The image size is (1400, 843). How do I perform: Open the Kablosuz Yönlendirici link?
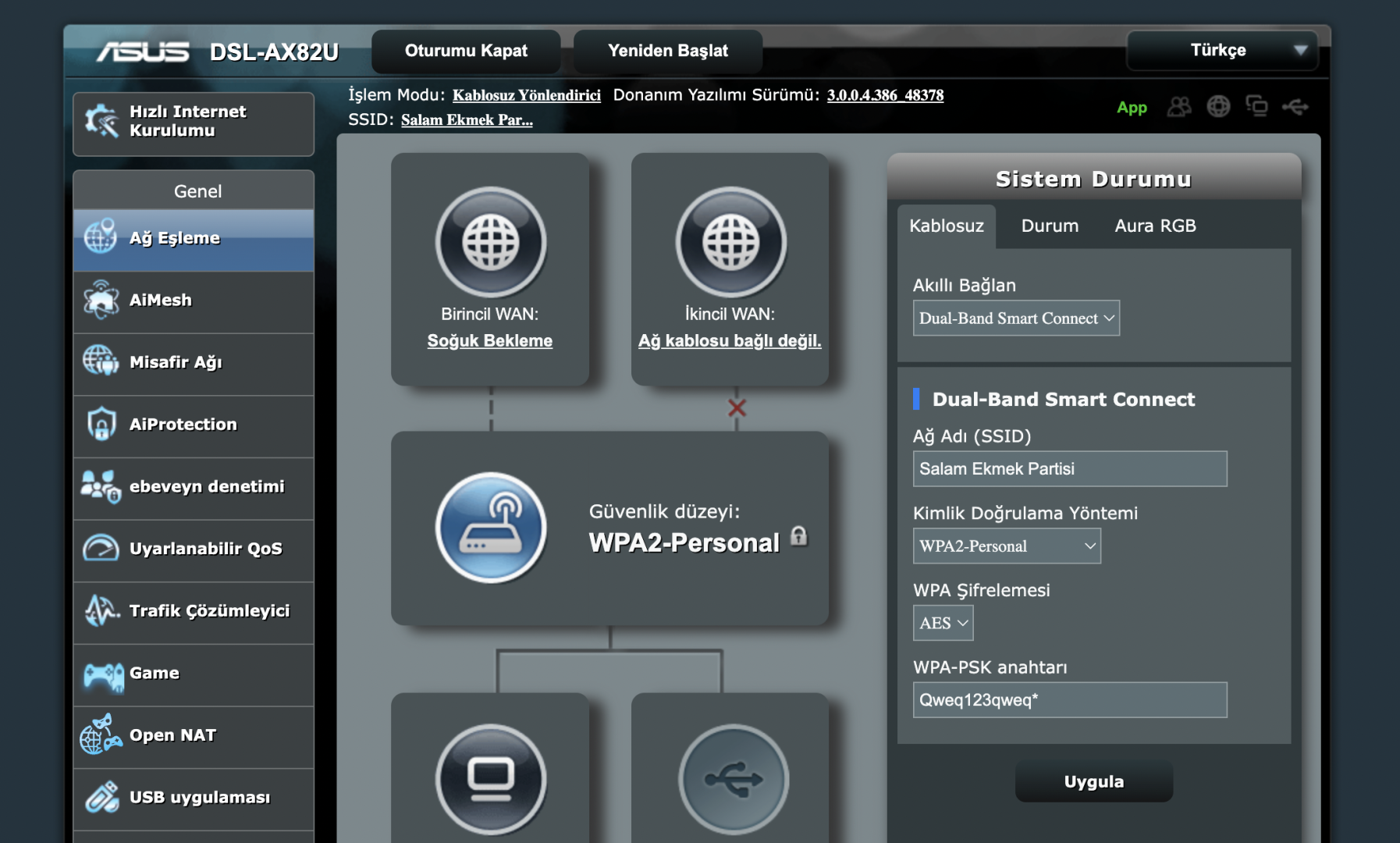click(527, 95)
